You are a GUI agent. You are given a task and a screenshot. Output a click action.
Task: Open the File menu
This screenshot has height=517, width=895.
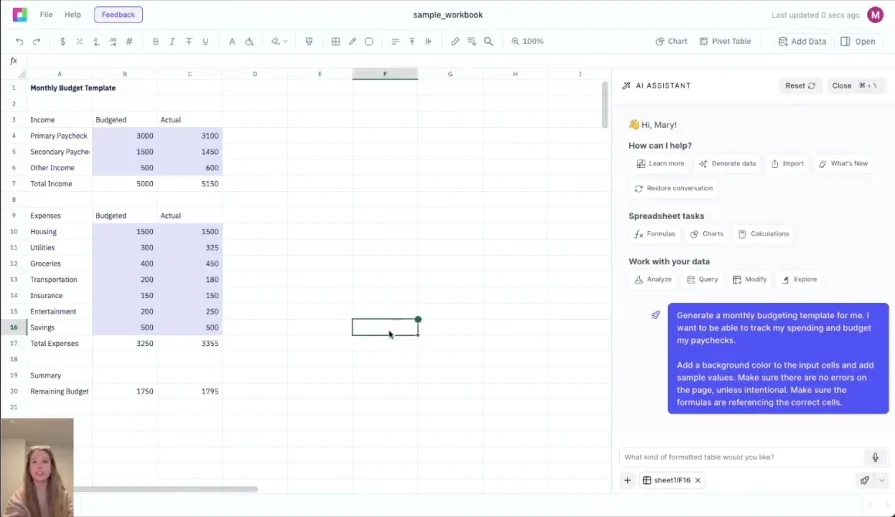coord(46,15)
